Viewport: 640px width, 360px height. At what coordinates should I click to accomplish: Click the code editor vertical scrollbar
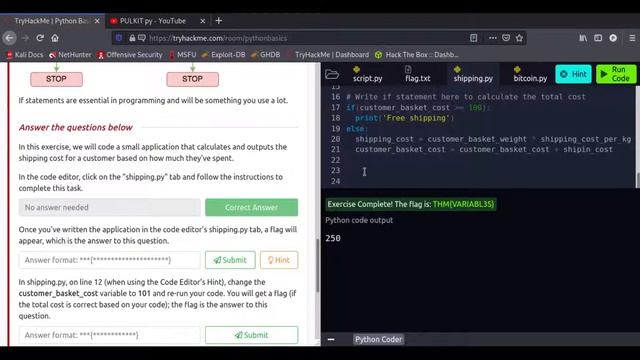pos(638,179)
